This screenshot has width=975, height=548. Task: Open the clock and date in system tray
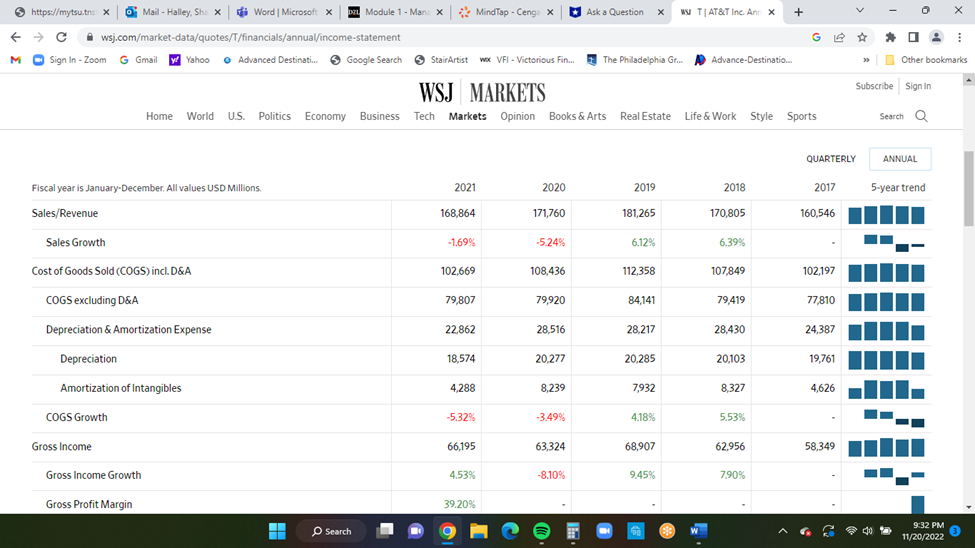tap(923, 531)
